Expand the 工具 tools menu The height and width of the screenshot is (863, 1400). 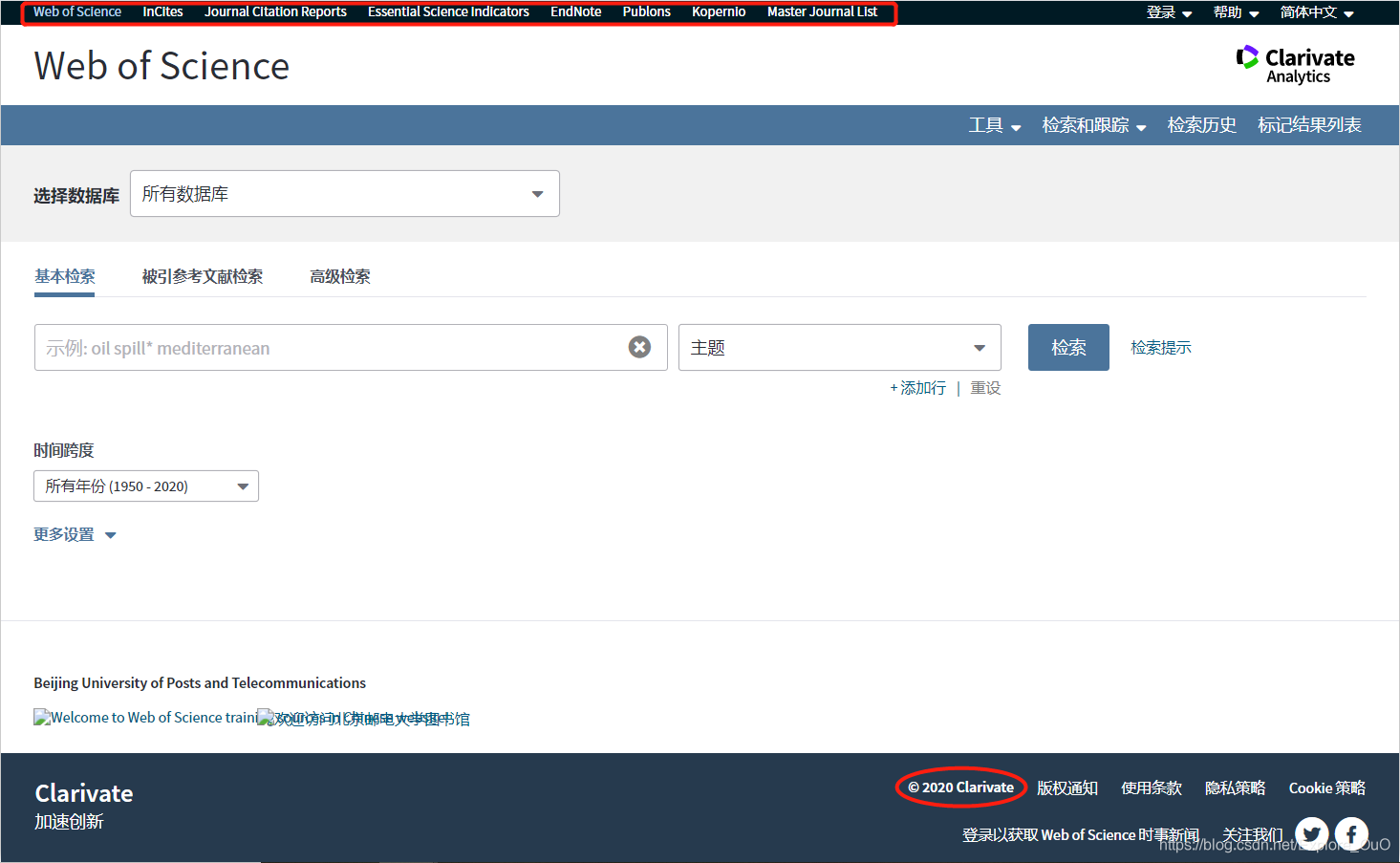click(995, 125)
